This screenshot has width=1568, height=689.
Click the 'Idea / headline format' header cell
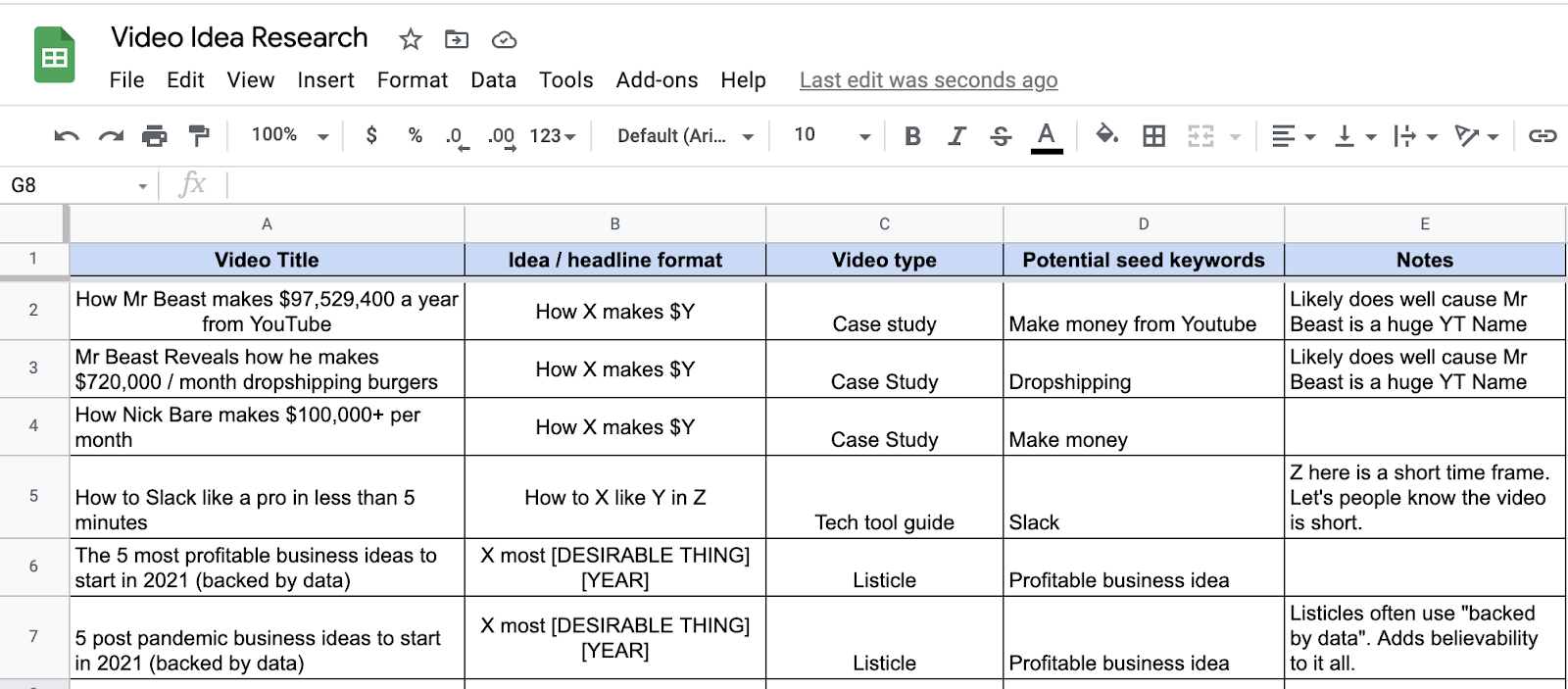pyautogui.click(x=614, y=260)
